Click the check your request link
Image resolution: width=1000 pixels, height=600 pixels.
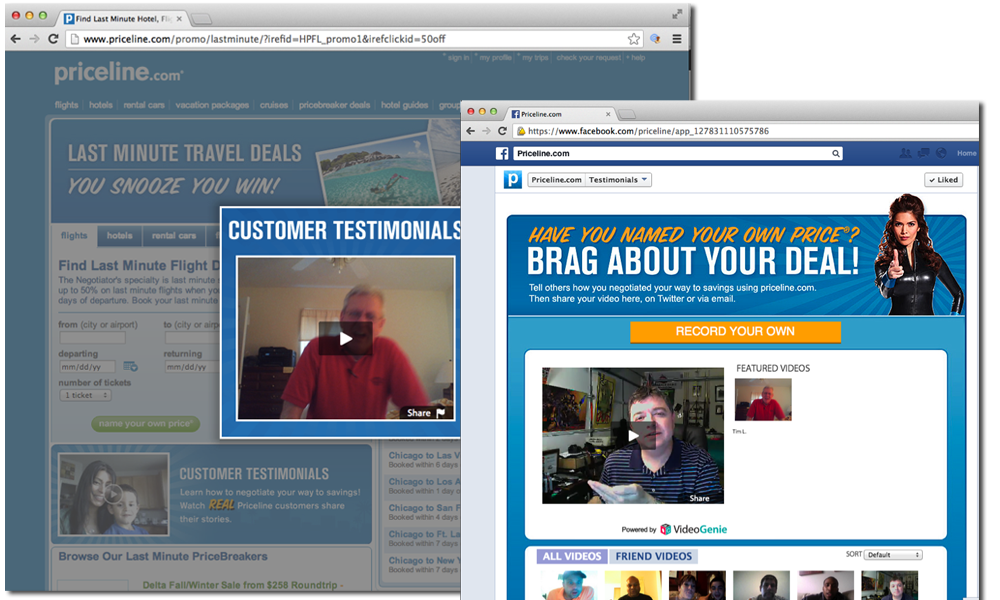pyautogui.click(x=588, y=57)
